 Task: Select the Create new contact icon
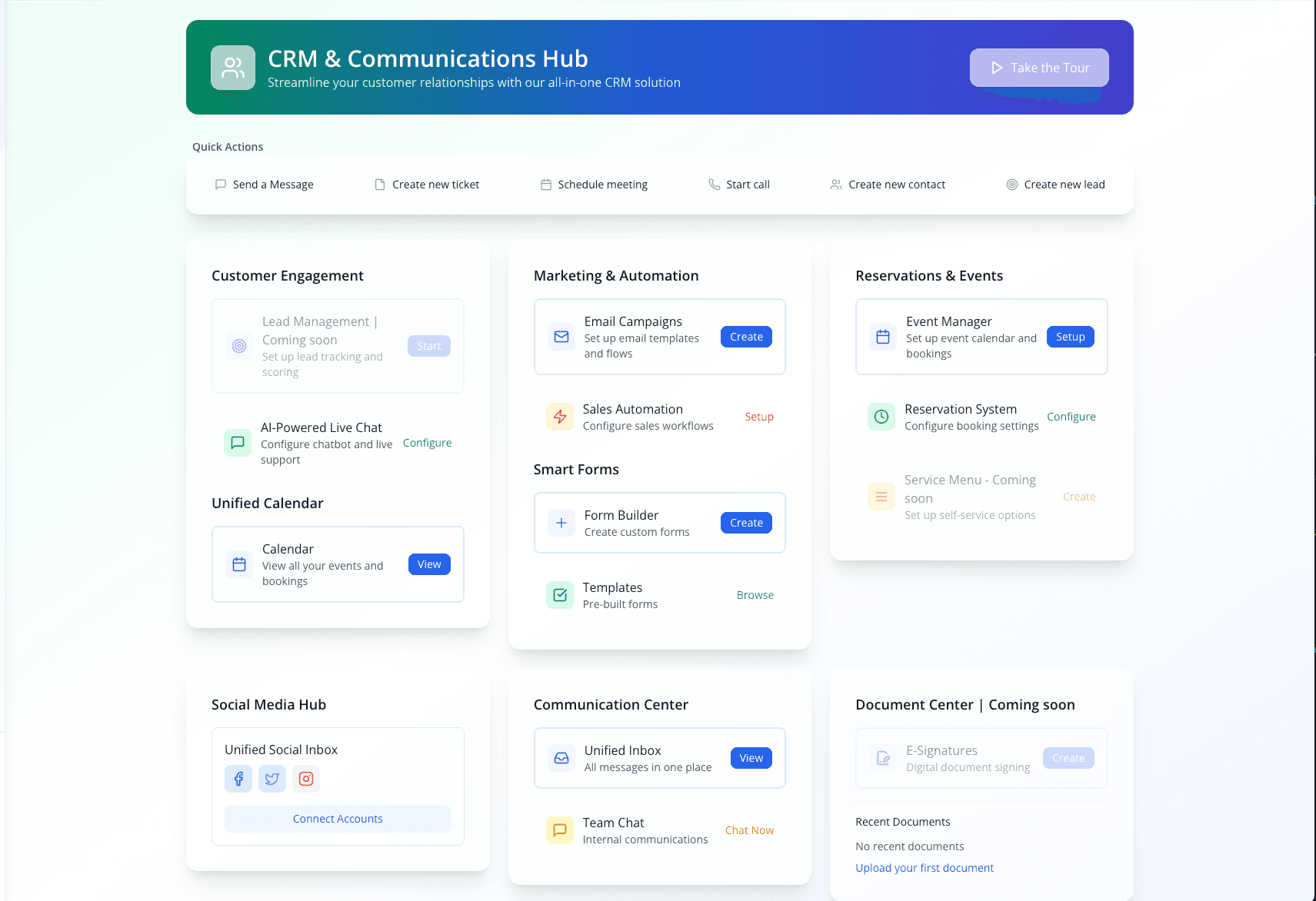[835, 184]
